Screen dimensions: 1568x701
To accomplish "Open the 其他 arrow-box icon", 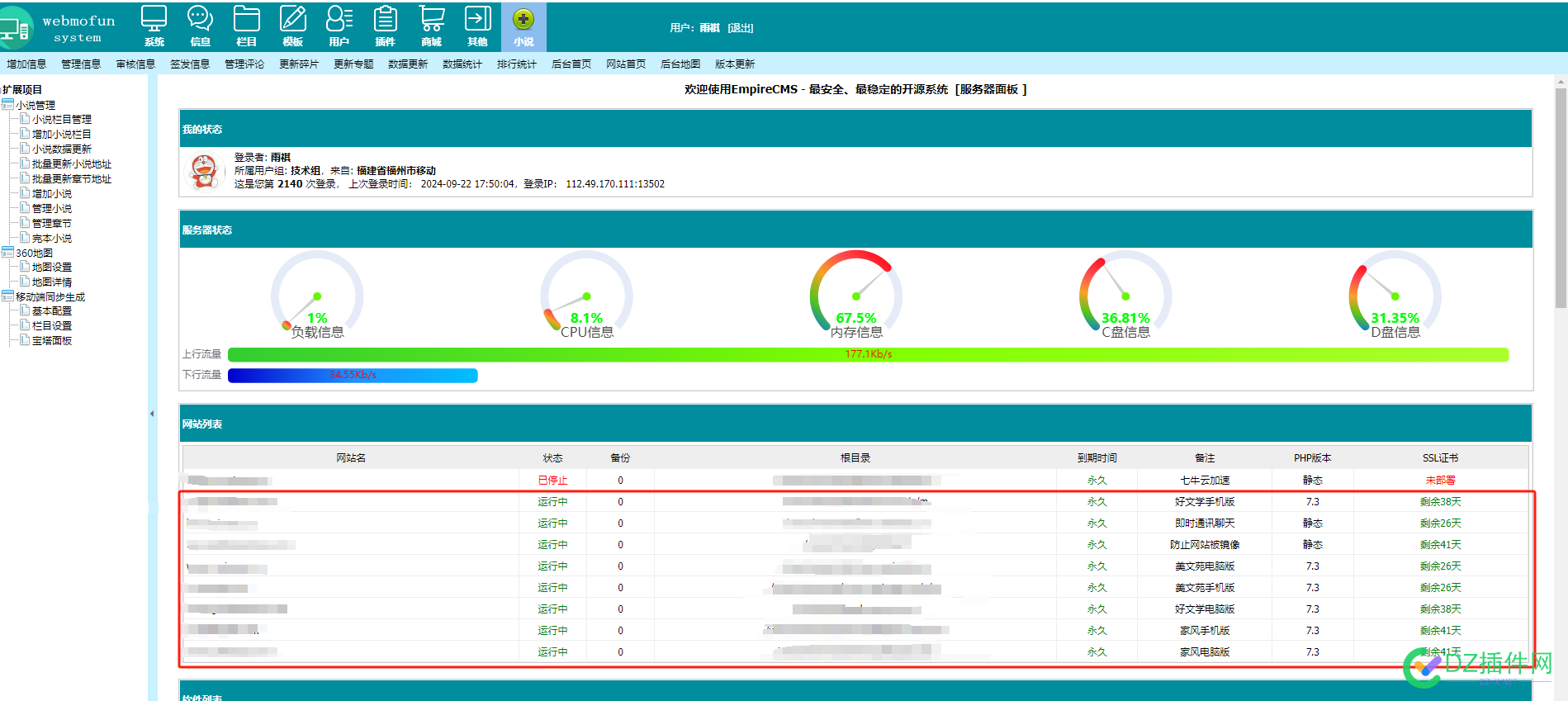I will 478,26.
